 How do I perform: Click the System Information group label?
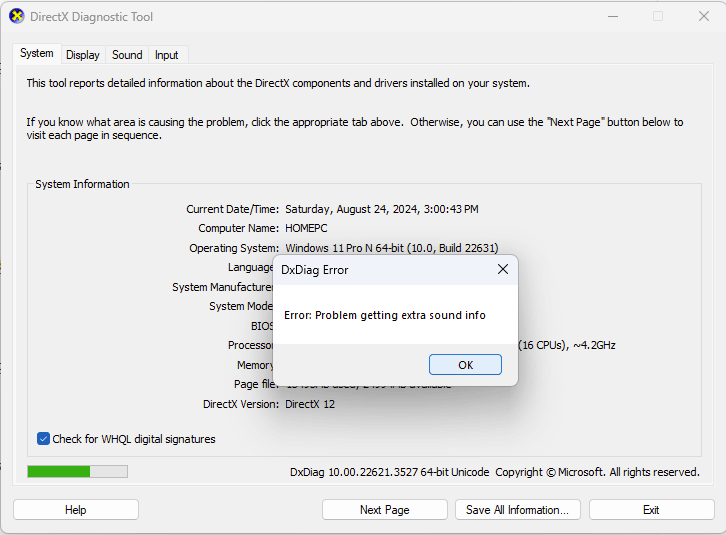(82, 184)
